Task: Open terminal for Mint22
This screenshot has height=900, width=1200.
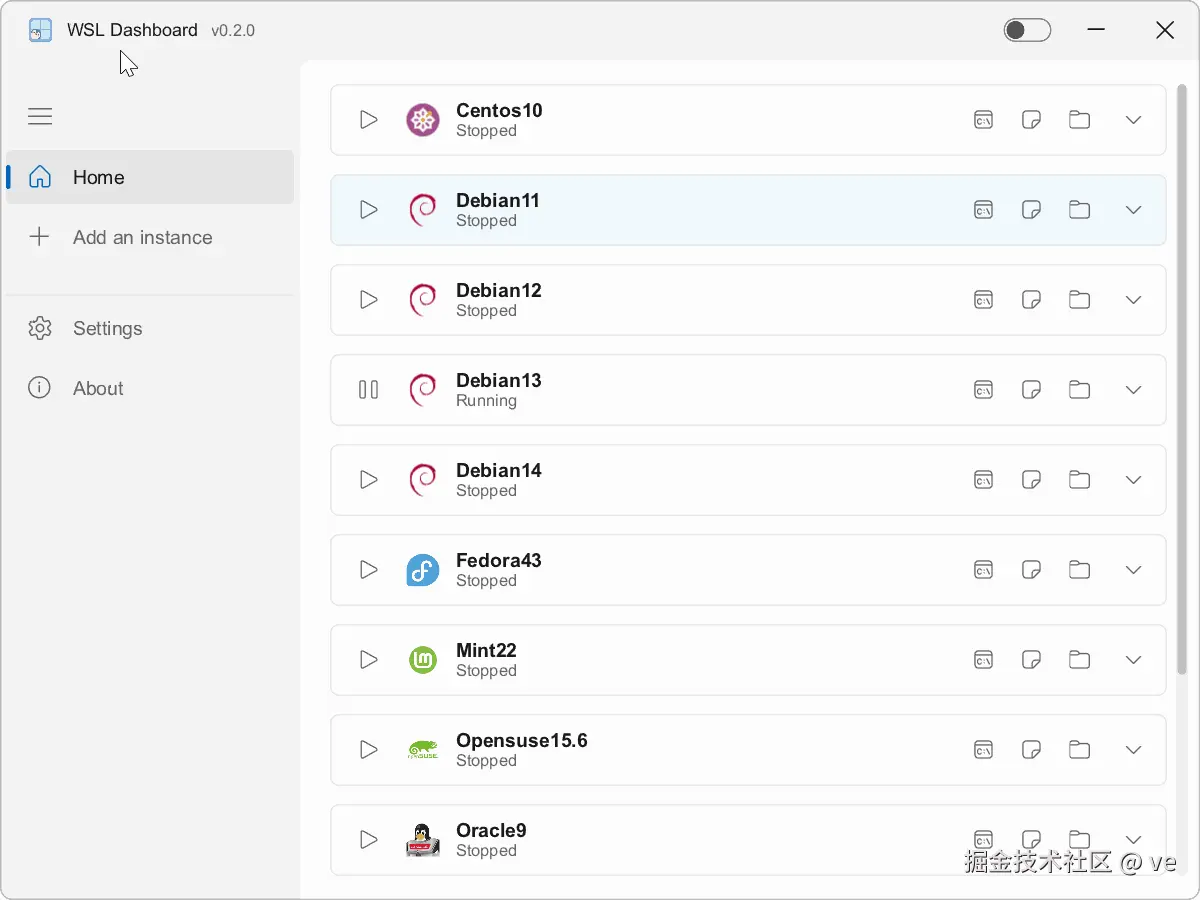Action: (x=984, y=660)
